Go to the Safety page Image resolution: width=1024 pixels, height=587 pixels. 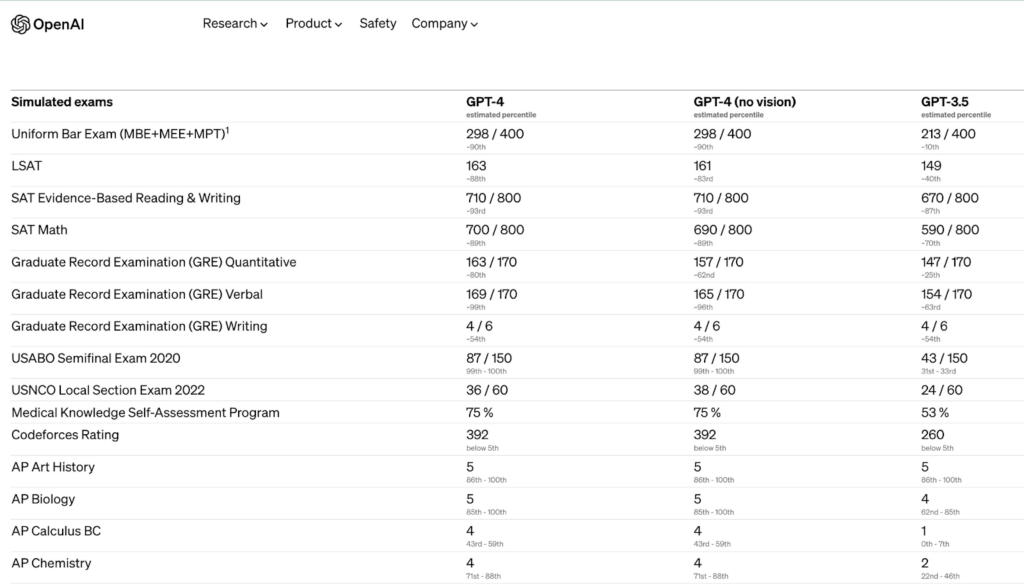pos(378,23)
